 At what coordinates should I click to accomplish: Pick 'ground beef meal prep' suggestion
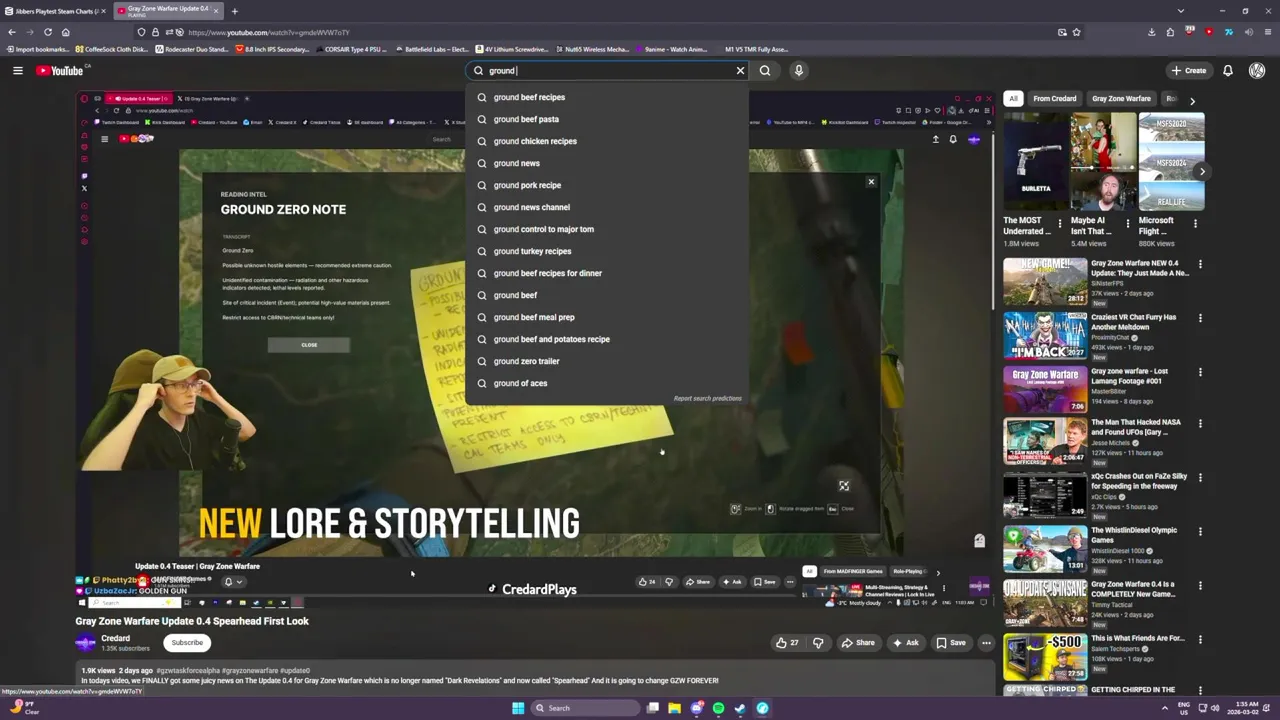[607, 317]
